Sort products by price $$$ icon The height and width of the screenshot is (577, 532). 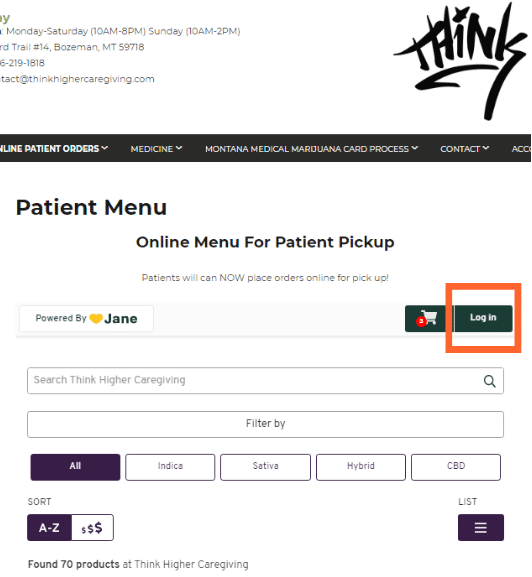[92, 528]
